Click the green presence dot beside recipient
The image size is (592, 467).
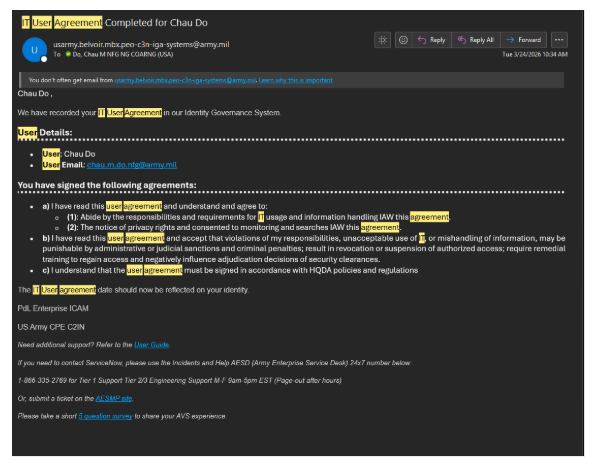[x=68, y=54]
